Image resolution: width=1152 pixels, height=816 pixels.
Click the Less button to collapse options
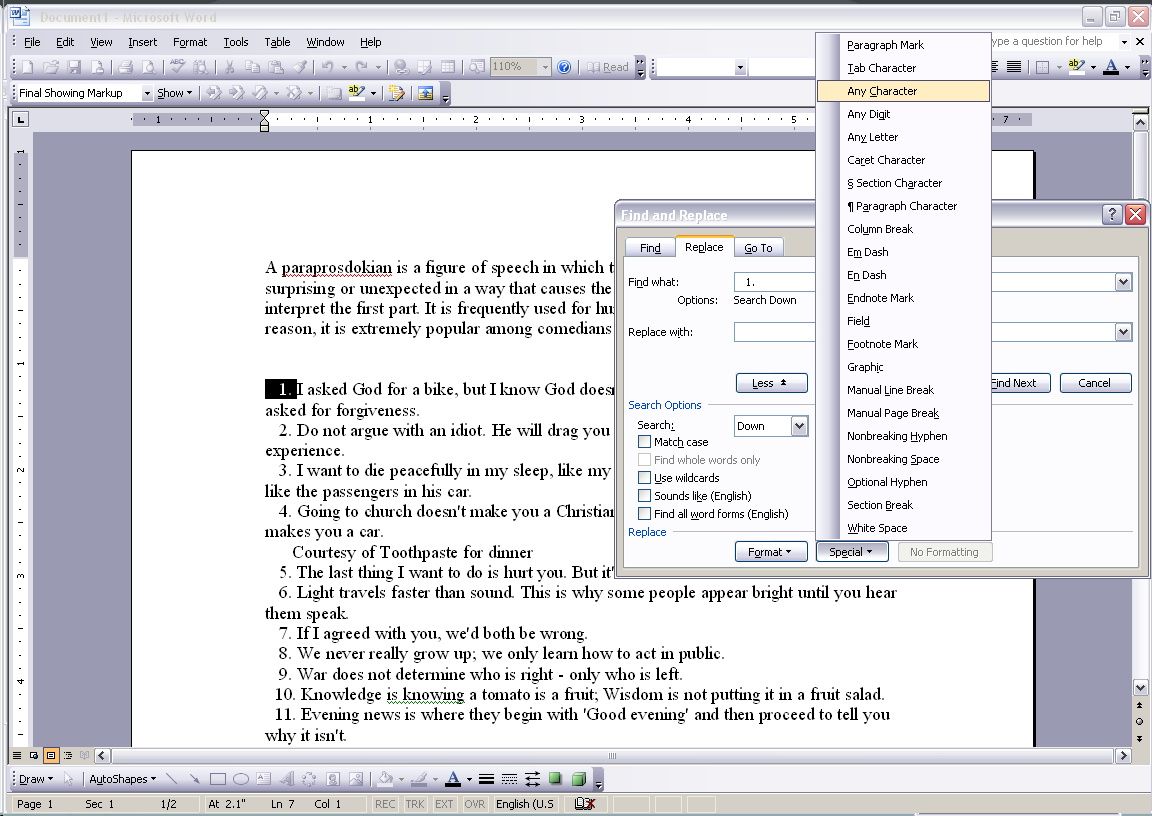tap(770, 382)
